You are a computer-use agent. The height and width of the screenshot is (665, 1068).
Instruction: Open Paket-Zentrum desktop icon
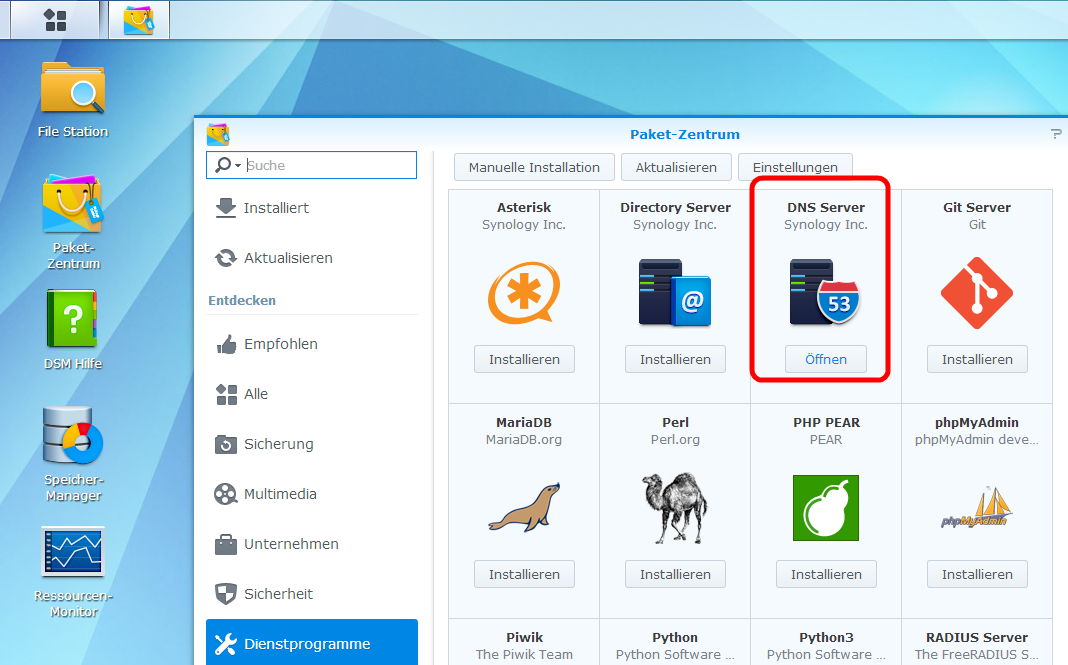pos(73,203)
